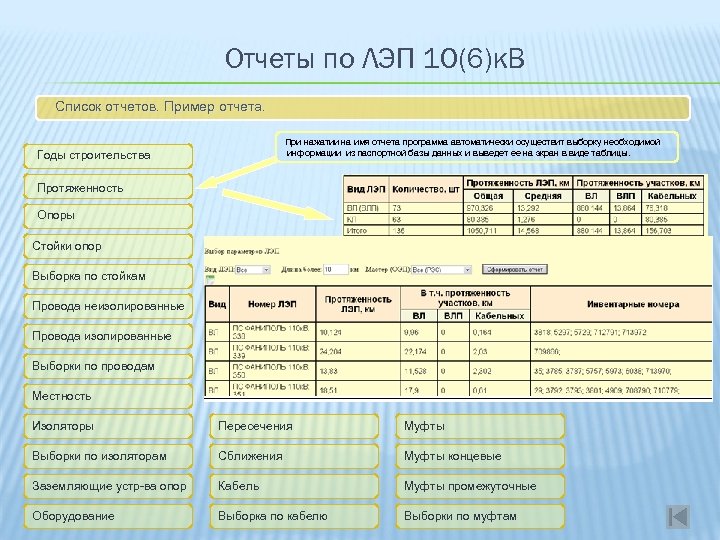Click the small green icon below Вид ЛЭП
This screenshot has width=720, height=540.
210,279
